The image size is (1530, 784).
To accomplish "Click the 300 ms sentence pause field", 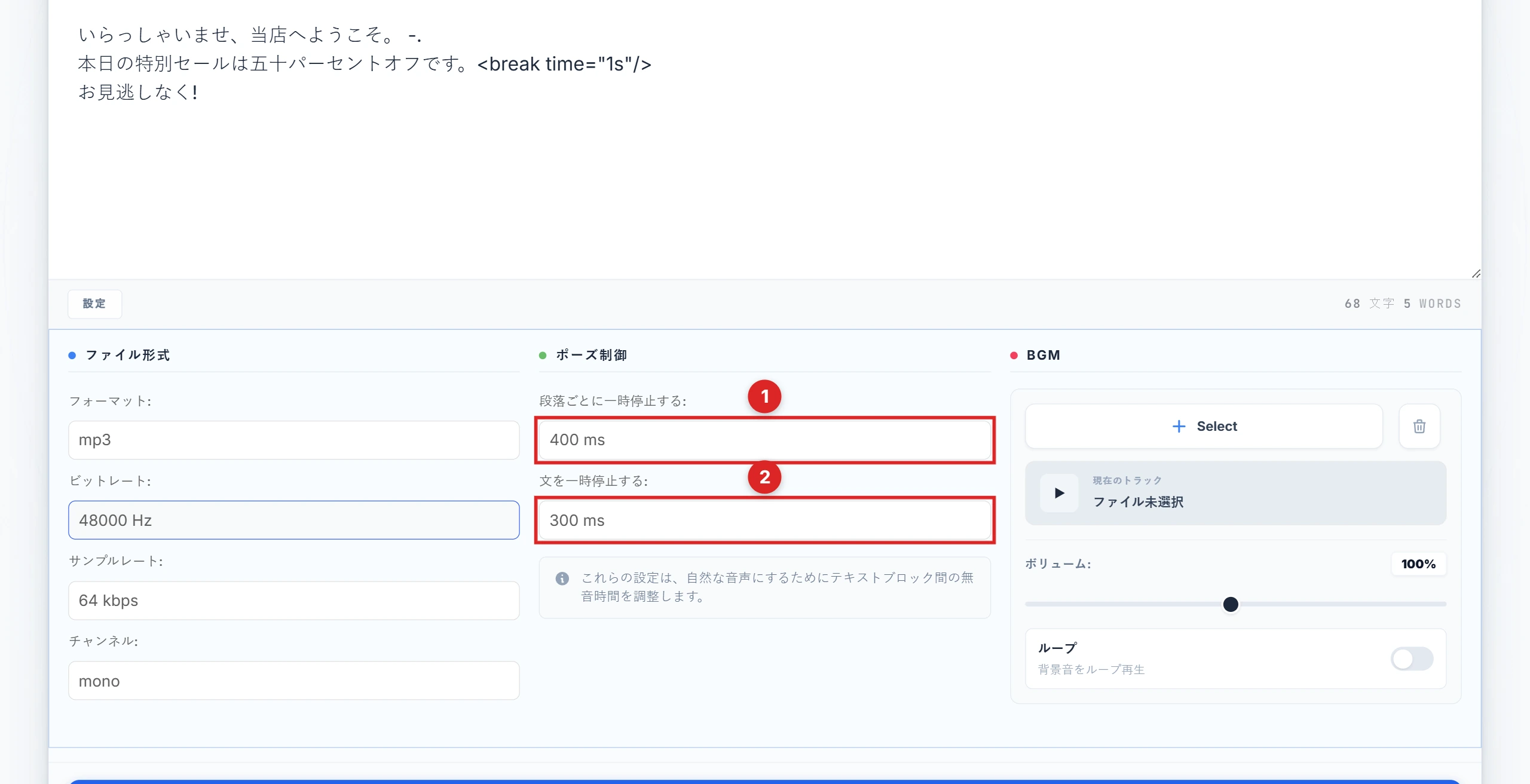I will point(765,520).
